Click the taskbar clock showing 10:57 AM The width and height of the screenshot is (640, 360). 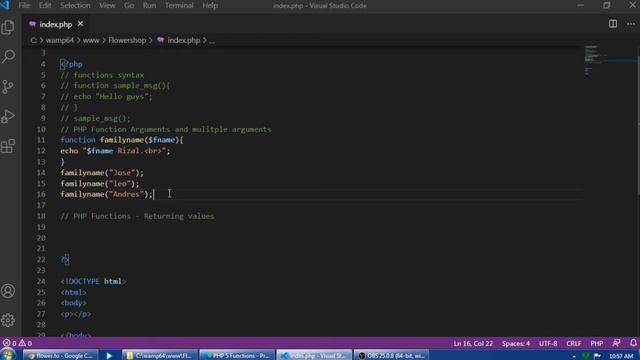coord(621,356)
